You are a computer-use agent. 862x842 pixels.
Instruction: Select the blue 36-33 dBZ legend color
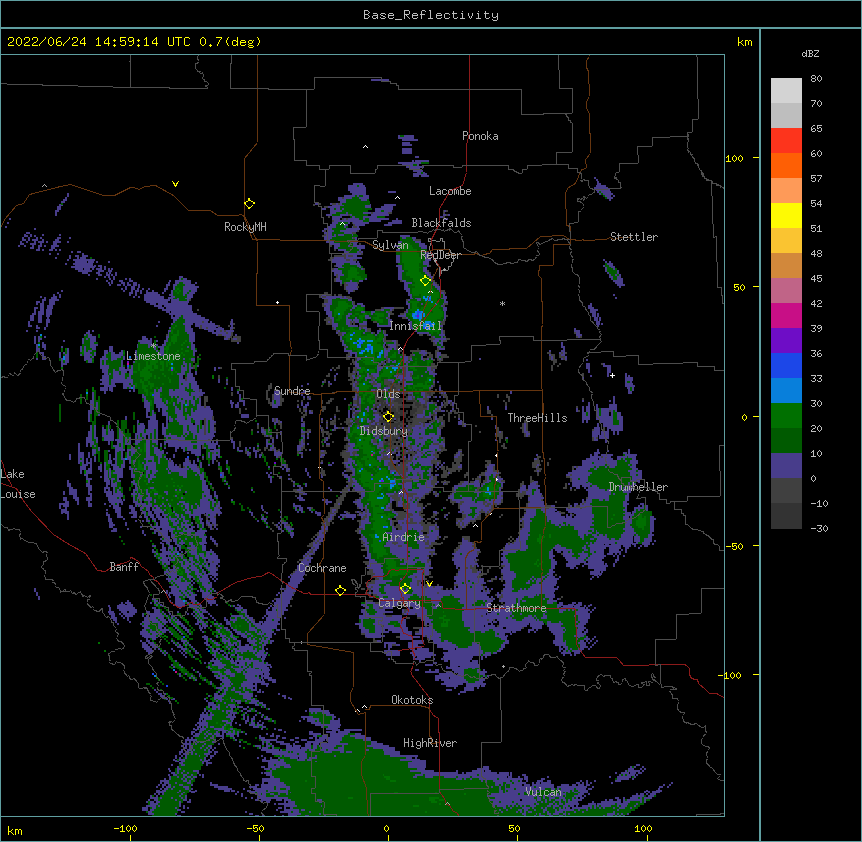[786, 365]
